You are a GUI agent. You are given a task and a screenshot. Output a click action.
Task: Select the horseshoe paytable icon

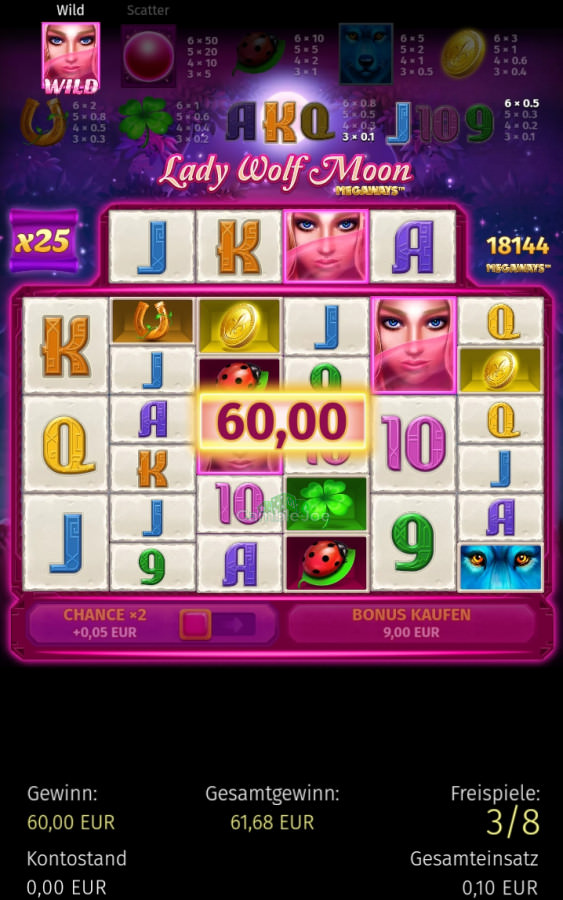coord(44,122)
